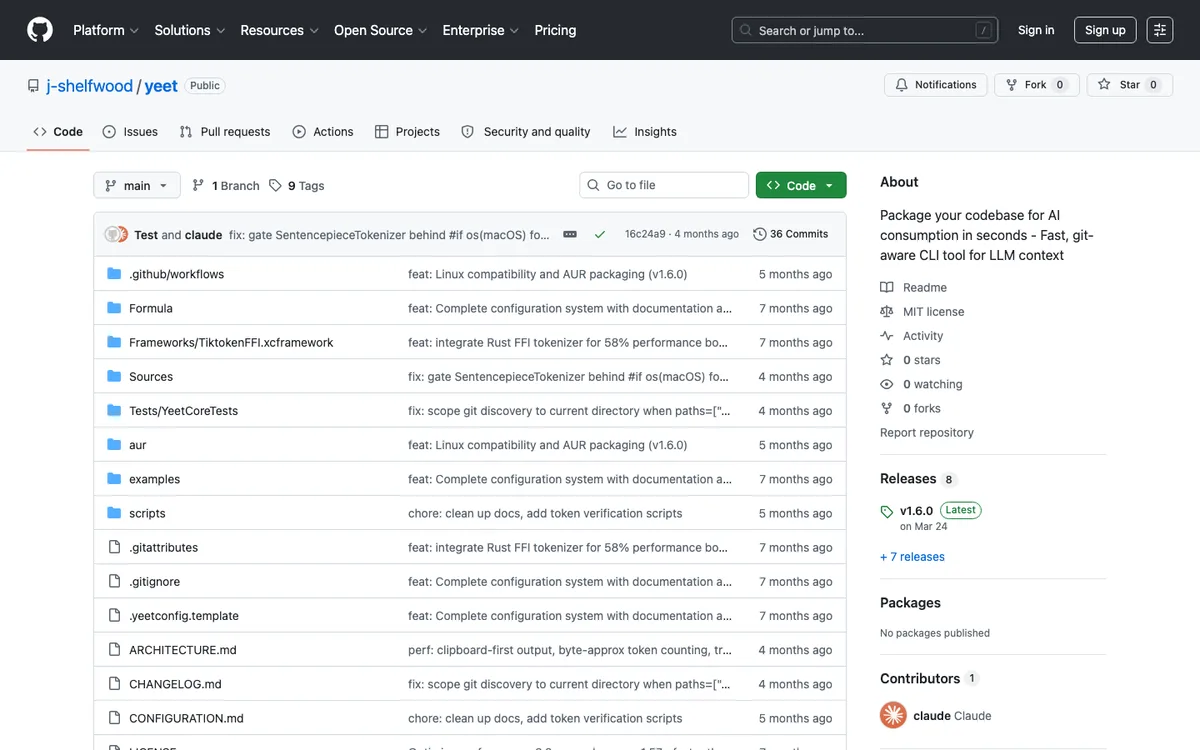Screen dimensions: 1200x750
Task: Open the 0 stars link
Action: 921,360
